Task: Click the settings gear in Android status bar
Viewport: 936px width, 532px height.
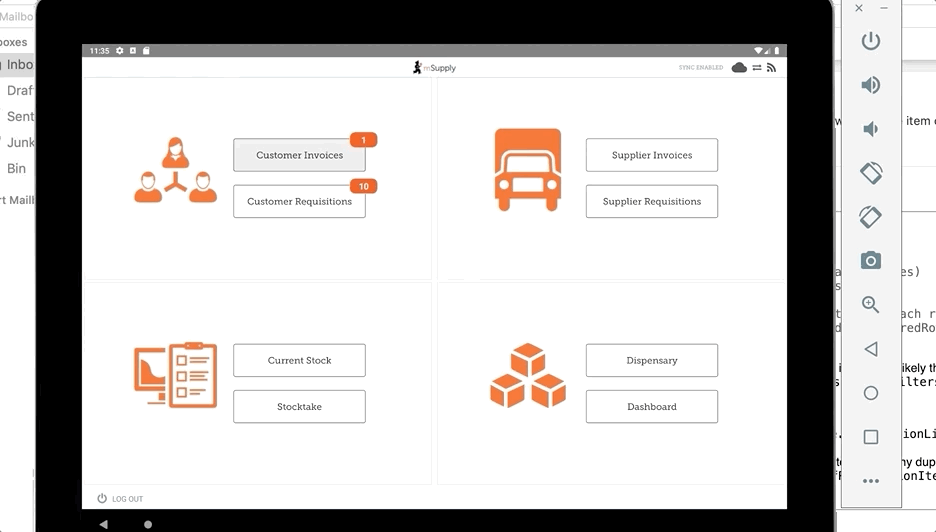Action: click(x=119, y=51)
